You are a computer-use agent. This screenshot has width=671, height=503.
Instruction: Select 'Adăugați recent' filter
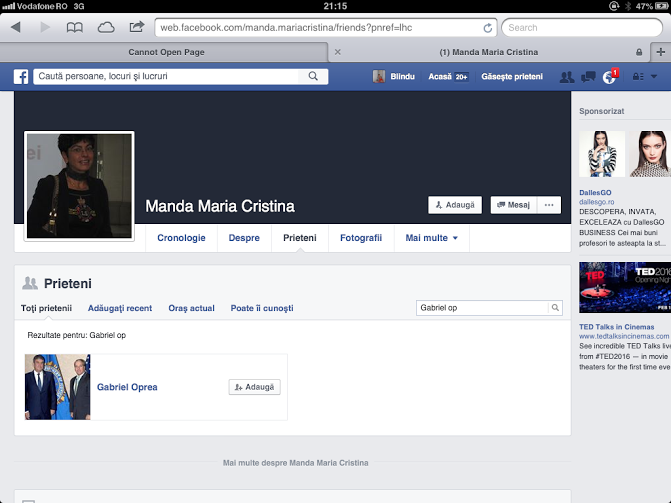point(120,308)
